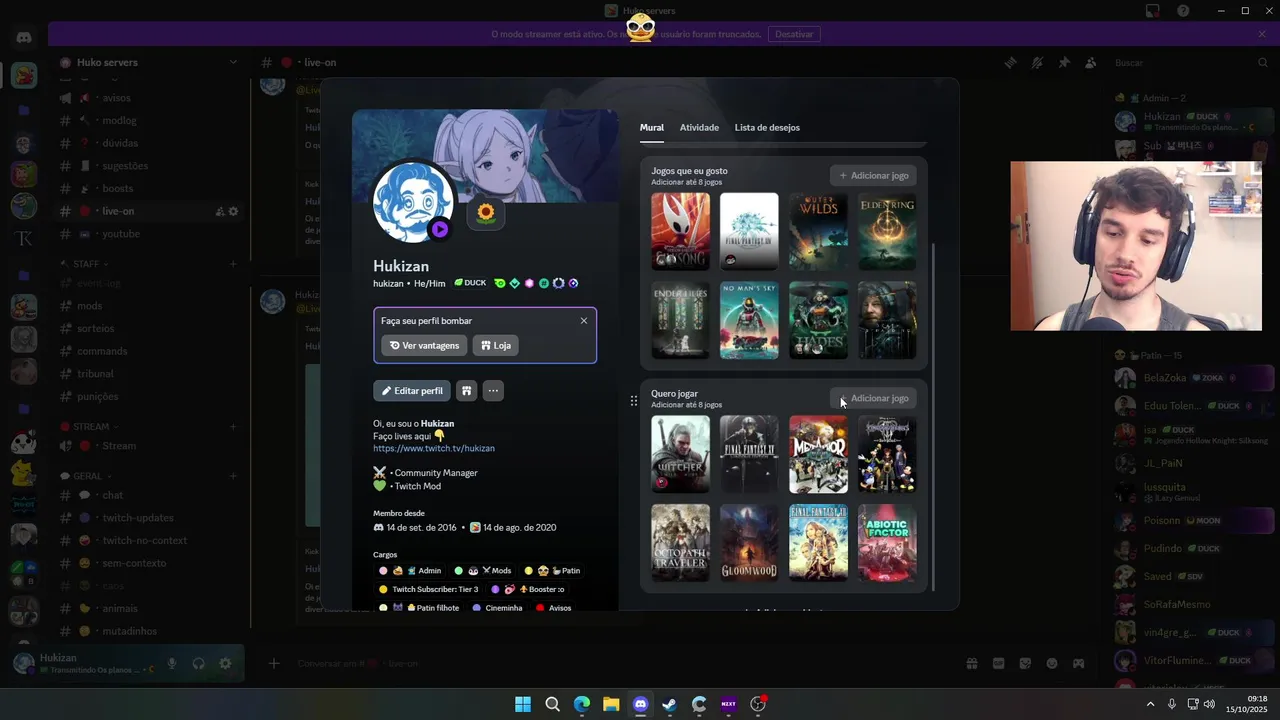
Task: Click the Mods role chip
Action: pos(483,570)
